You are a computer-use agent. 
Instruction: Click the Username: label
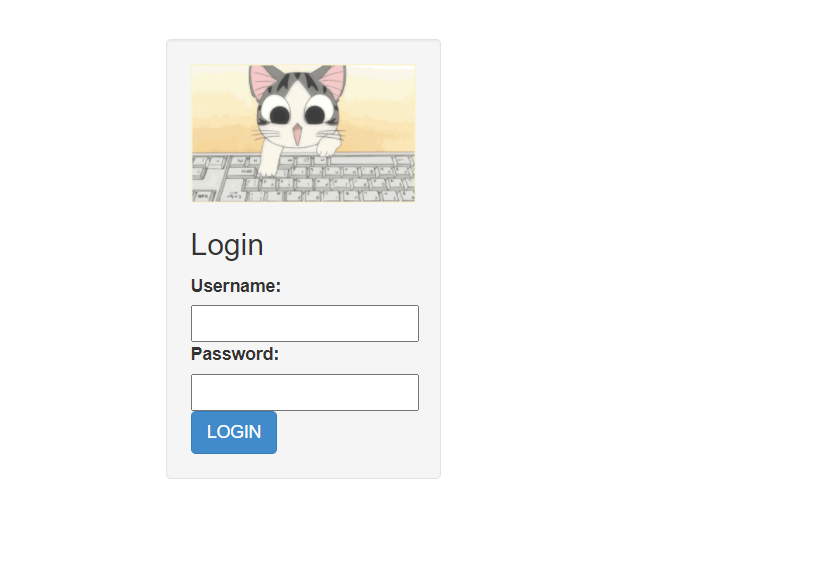point(236,286)
